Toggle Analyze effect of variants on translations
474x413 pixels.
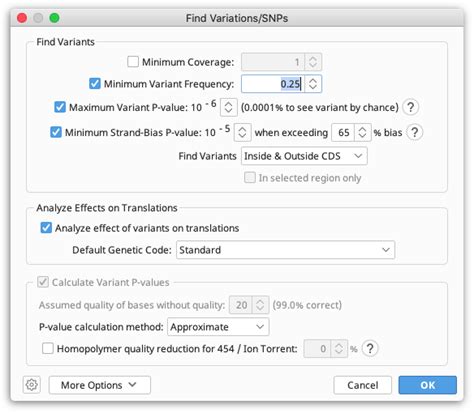[46, 228]
